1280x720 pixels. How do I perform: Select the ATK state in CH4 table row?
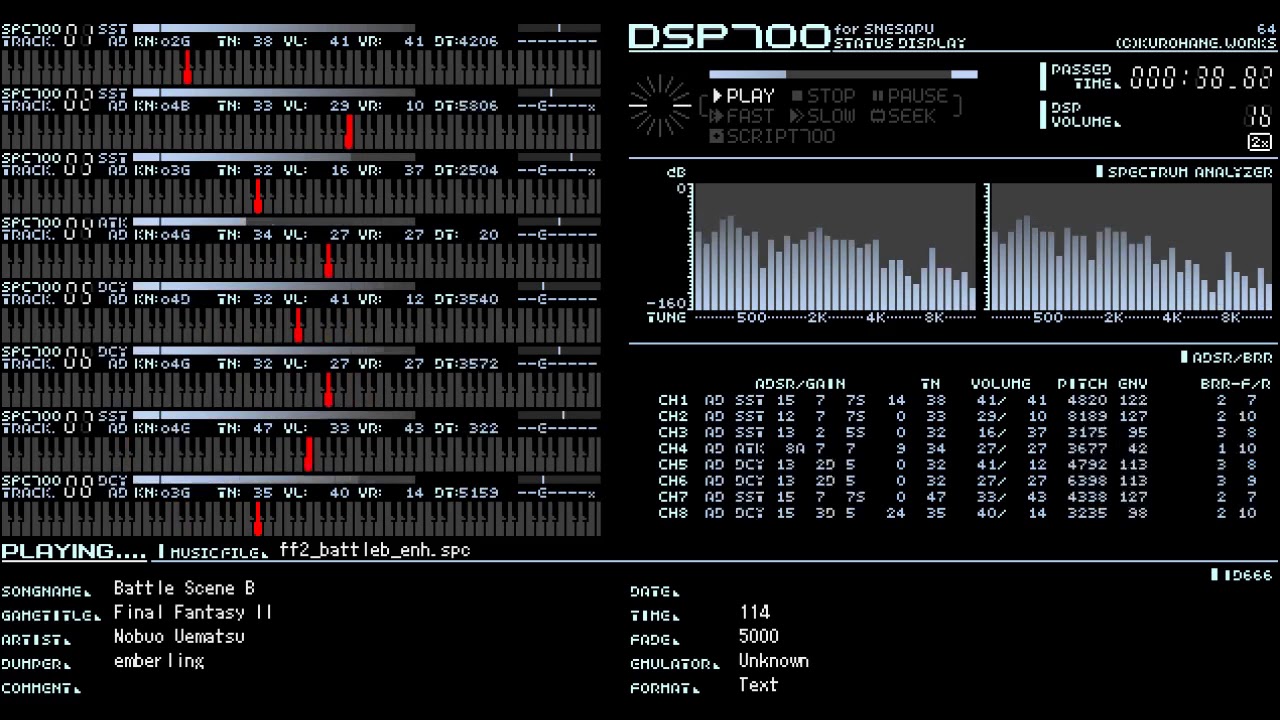[x=750, y=449]
